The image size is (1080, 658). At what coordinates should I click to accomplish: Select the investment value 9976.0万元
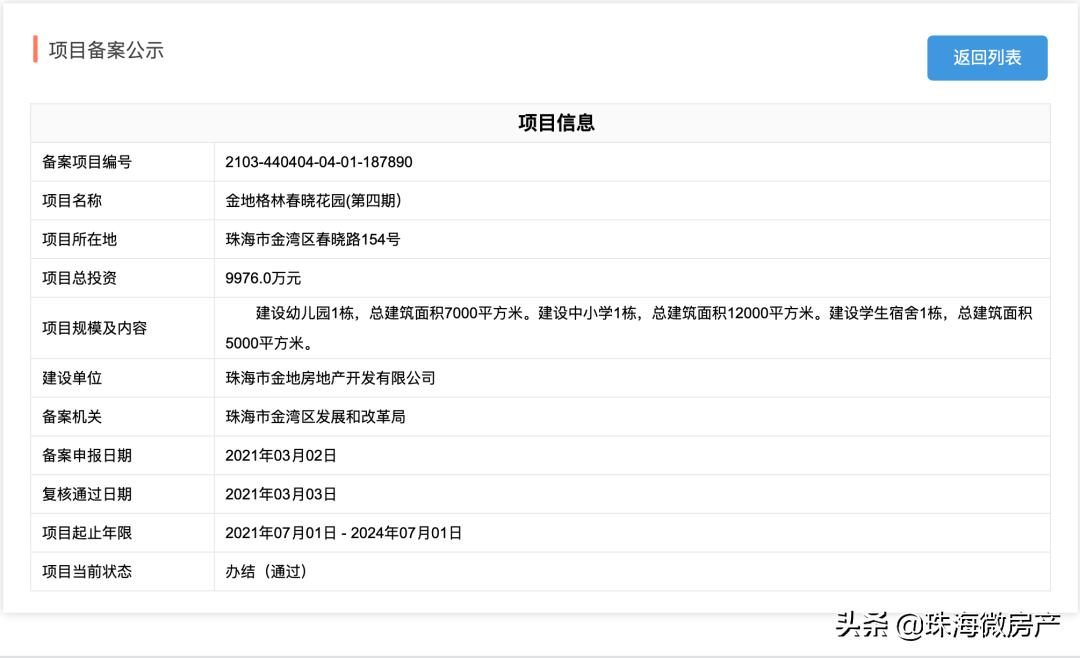point(263,278)
